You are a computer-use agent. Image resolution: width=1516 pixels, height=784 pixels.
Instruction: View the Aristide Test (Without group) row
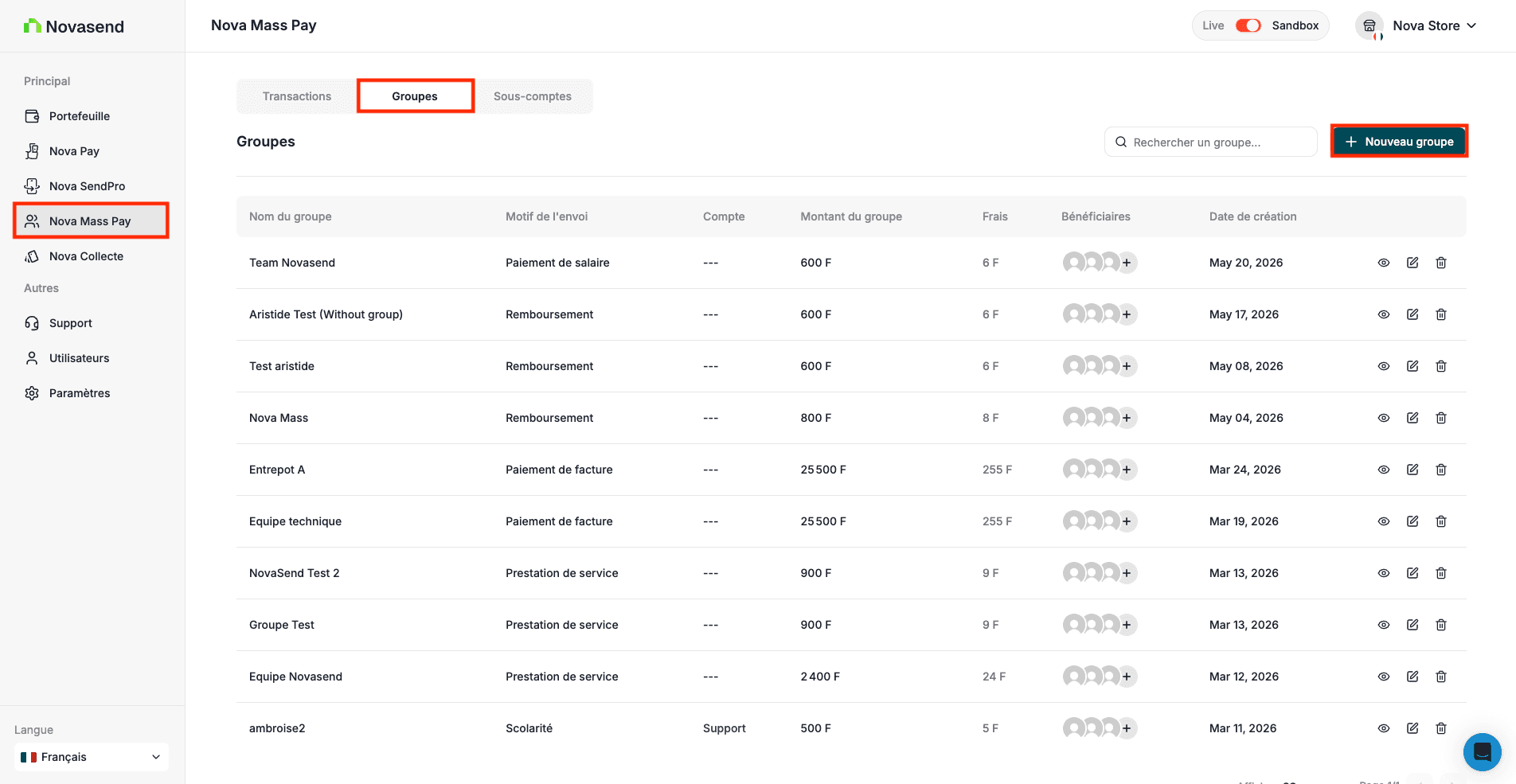(x=1384, y=314)
